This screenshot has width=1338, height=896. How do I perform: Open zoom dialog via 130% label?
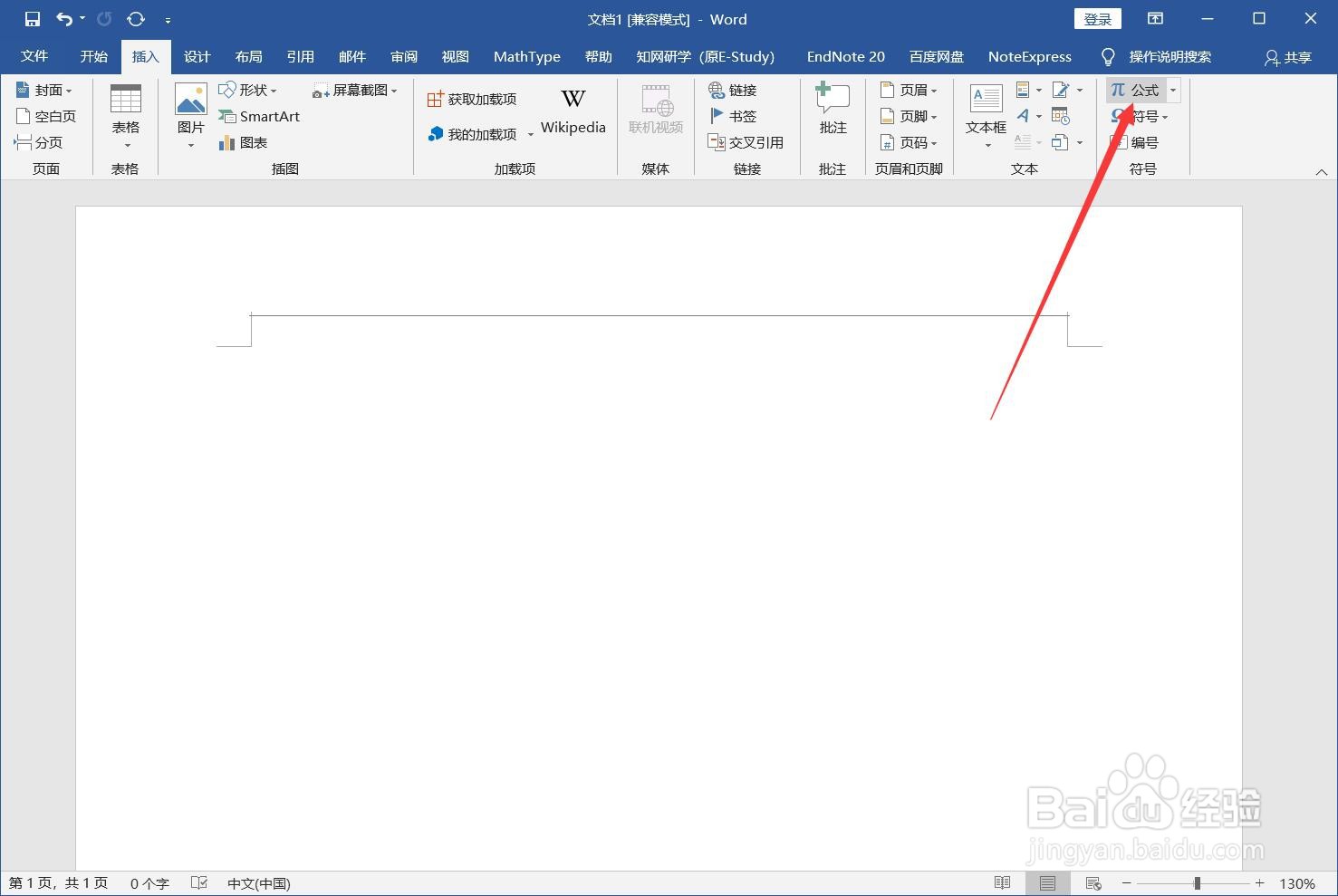click(x=1297, y=883)
